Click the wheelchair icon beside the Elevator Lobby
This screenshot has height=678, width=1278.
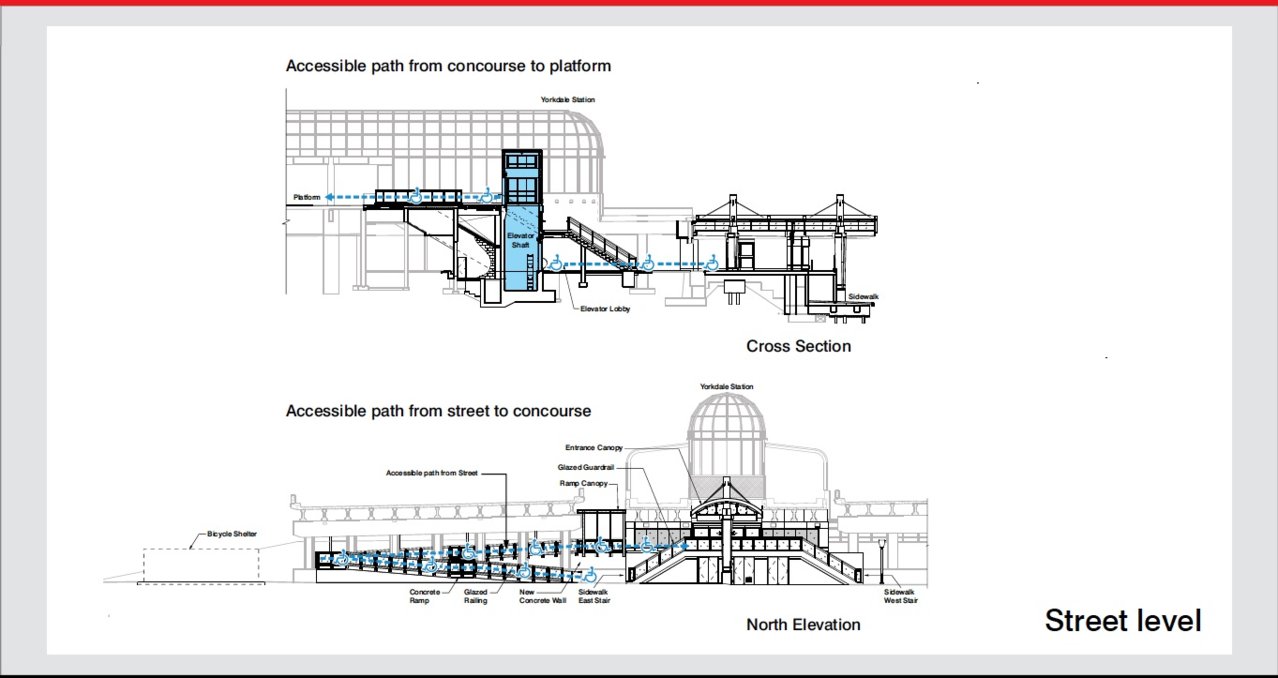coord(556,263)
